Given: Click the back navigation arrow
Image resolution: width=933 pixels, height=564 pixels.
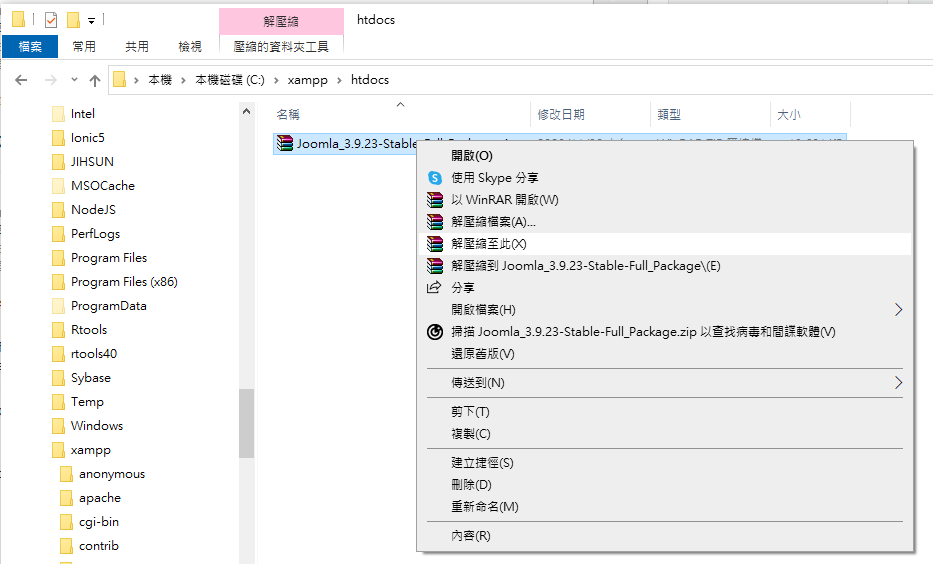Looking at the screenshot, I should tap(21, 80).
